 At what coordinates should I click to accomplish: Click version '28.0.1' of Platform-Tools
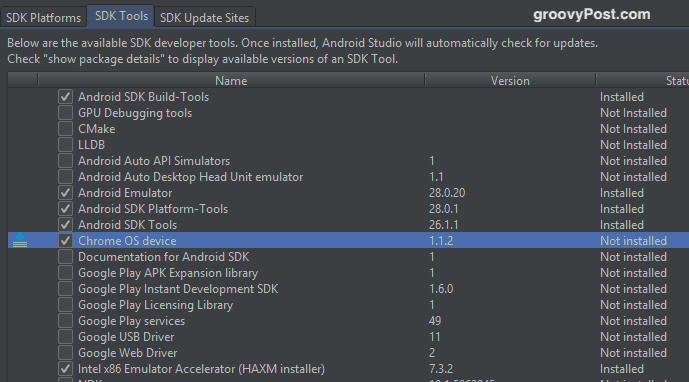pos(444,209)
